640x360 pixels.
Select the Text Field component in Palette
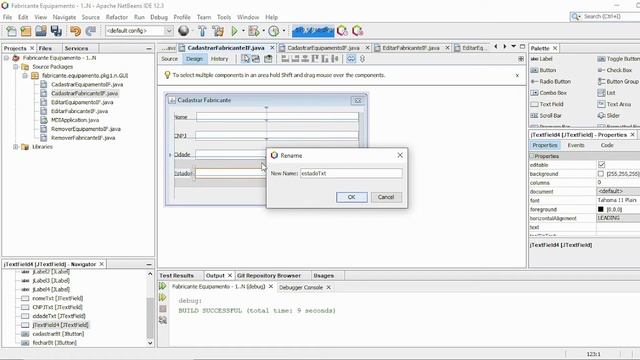547,104
